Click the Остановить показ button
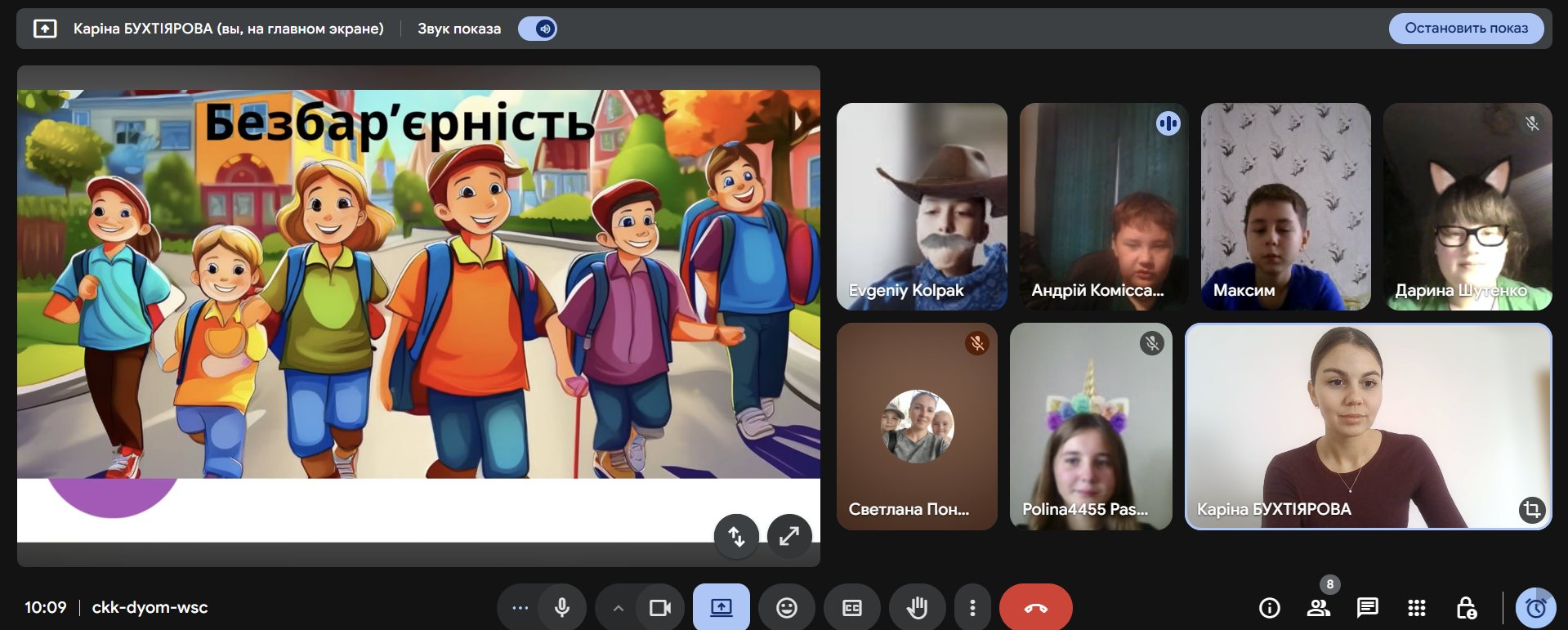Screen dimensions: 1568x630 pyautogui.click(x=1466, y=29)
